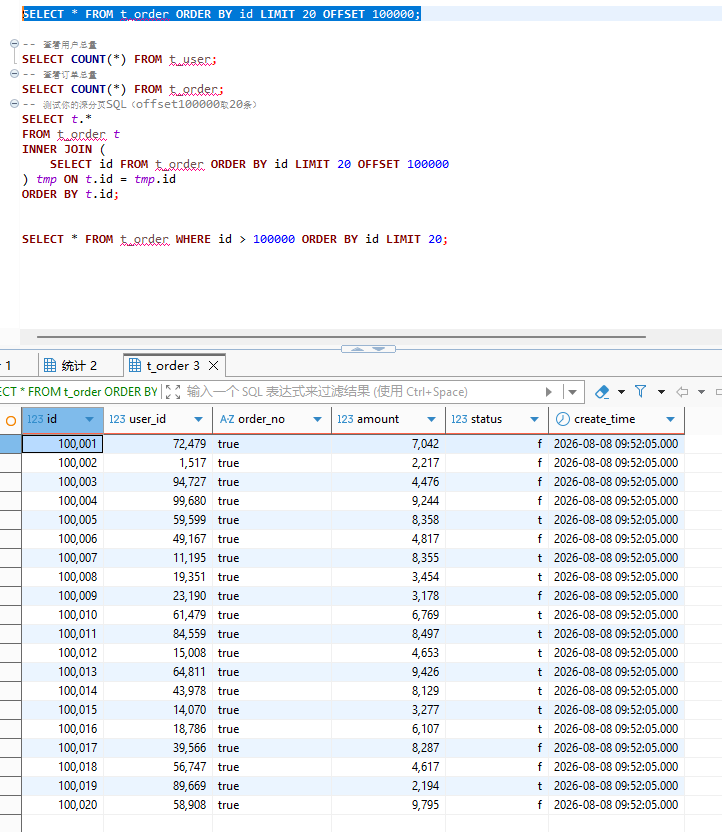
Task: Click the user_id column header
Action: 158,419
